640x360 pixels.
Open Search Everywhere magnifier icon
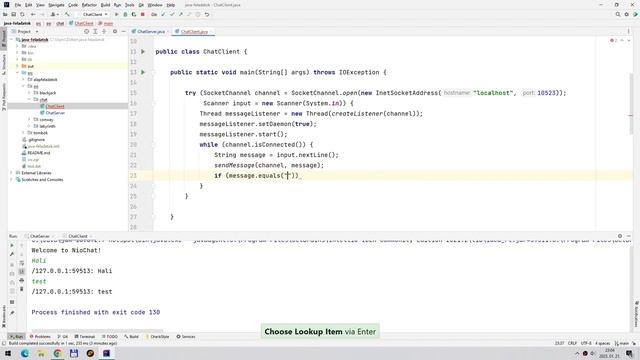[618, 14]
